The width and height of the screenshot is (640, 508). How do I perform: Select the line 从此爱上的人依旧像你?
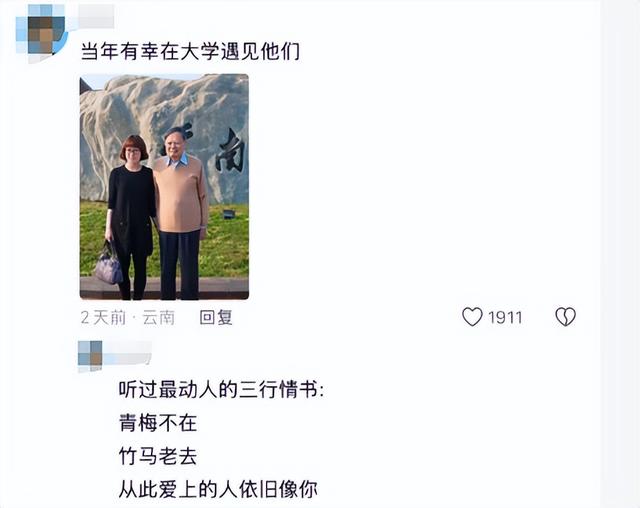[x=218, y=489]
